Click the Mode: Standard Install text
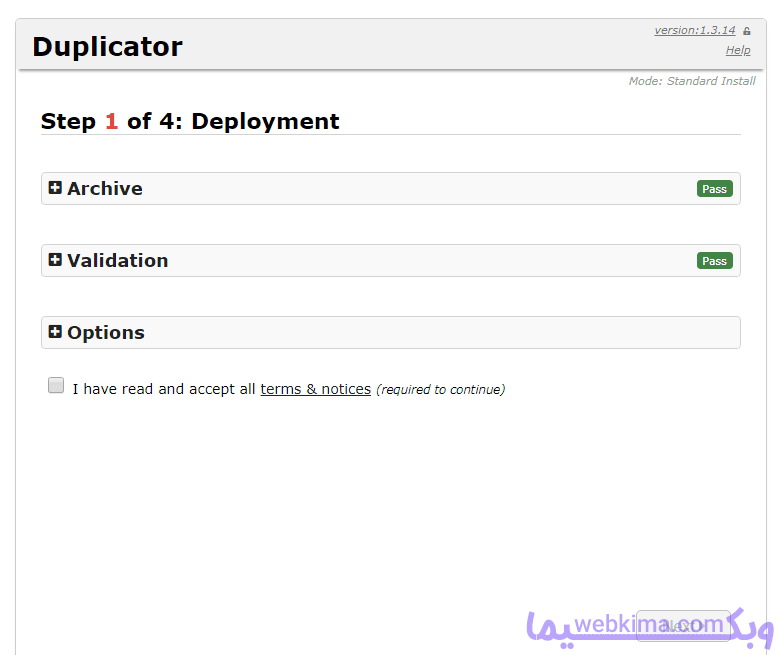The height and width of the screenshot is (655, 780). coord(692,81)
